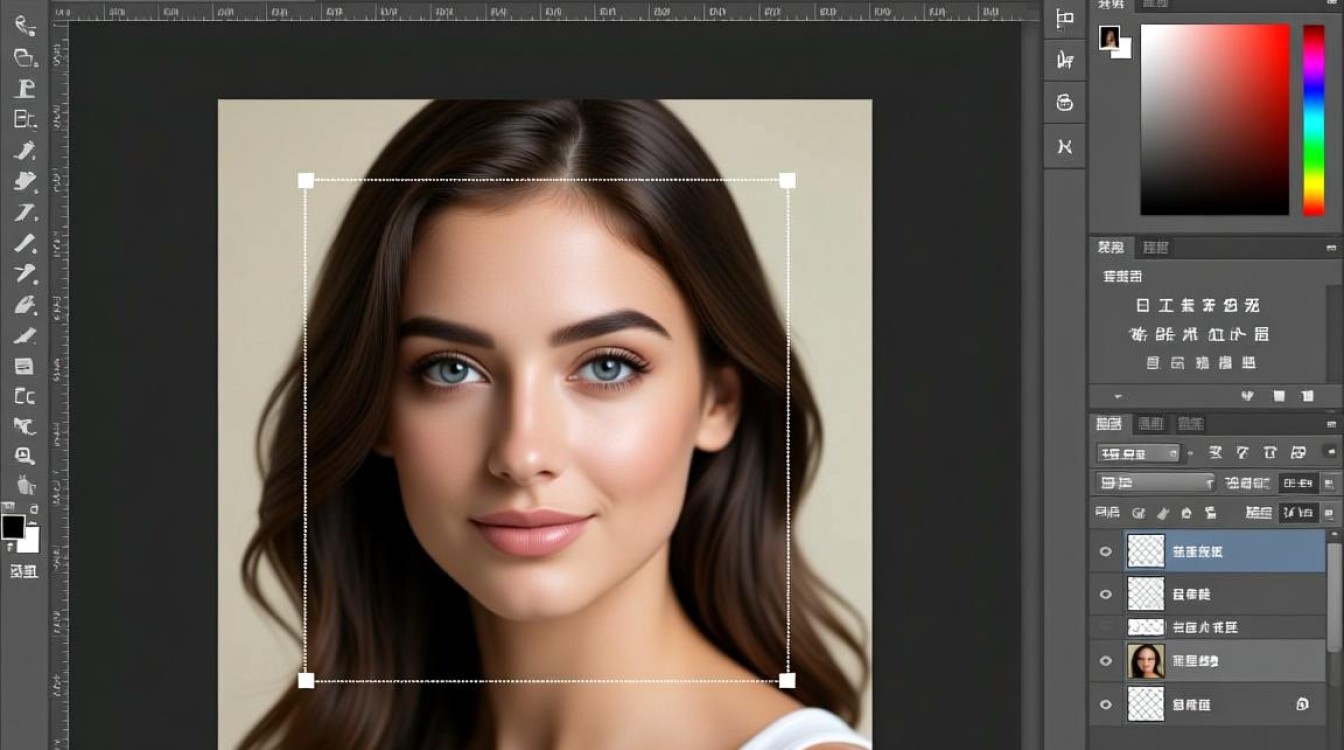Select the double-bracket tool in left toolbar
The width and height of the screenshot is (1344, 750).
24,396
